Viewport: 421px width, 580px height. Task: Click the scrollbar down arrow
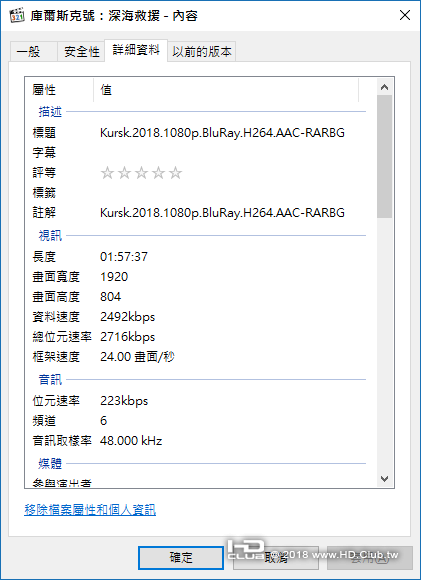[384, 479]
